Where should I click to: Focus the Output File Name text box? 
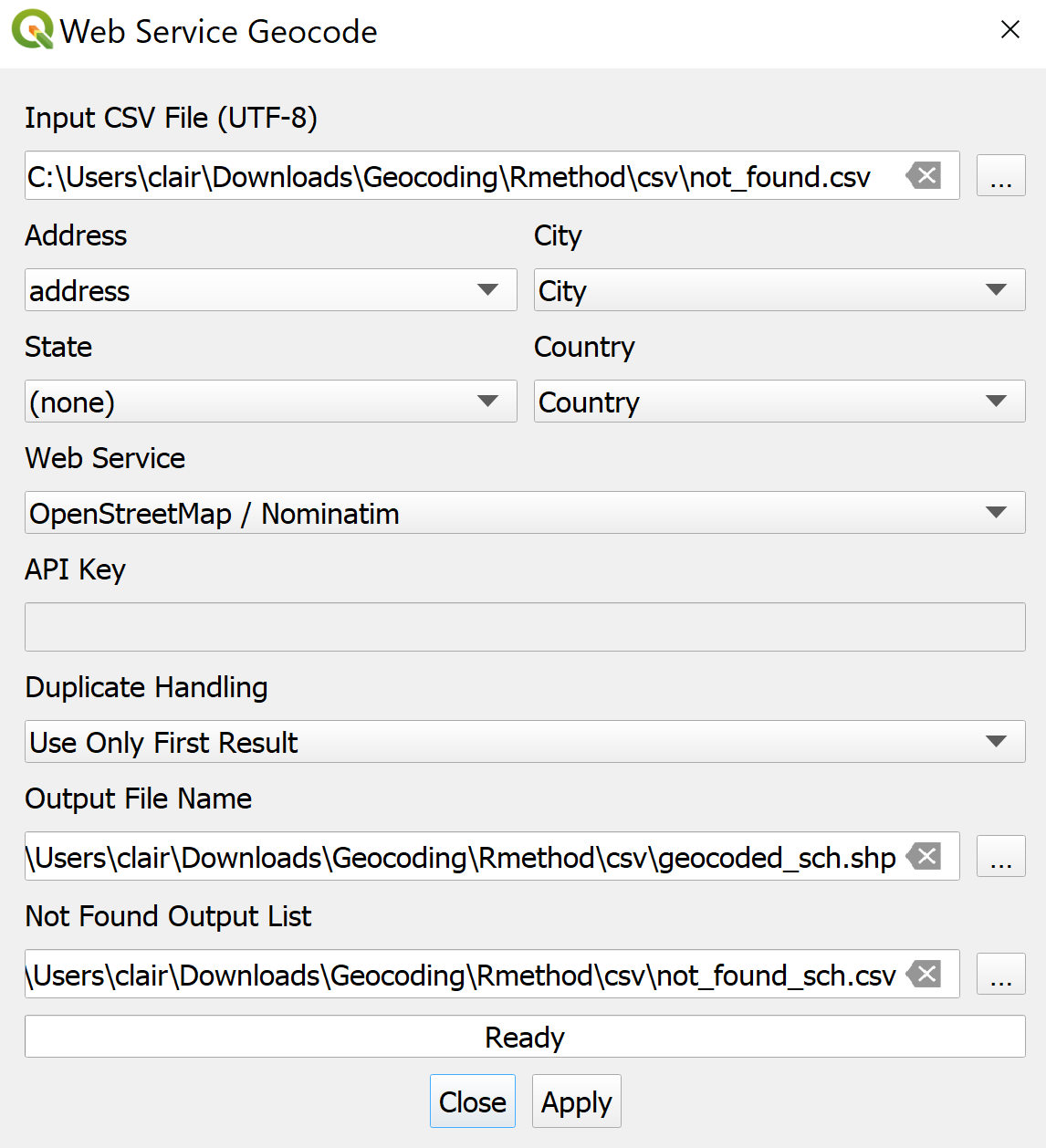point(456,857)
